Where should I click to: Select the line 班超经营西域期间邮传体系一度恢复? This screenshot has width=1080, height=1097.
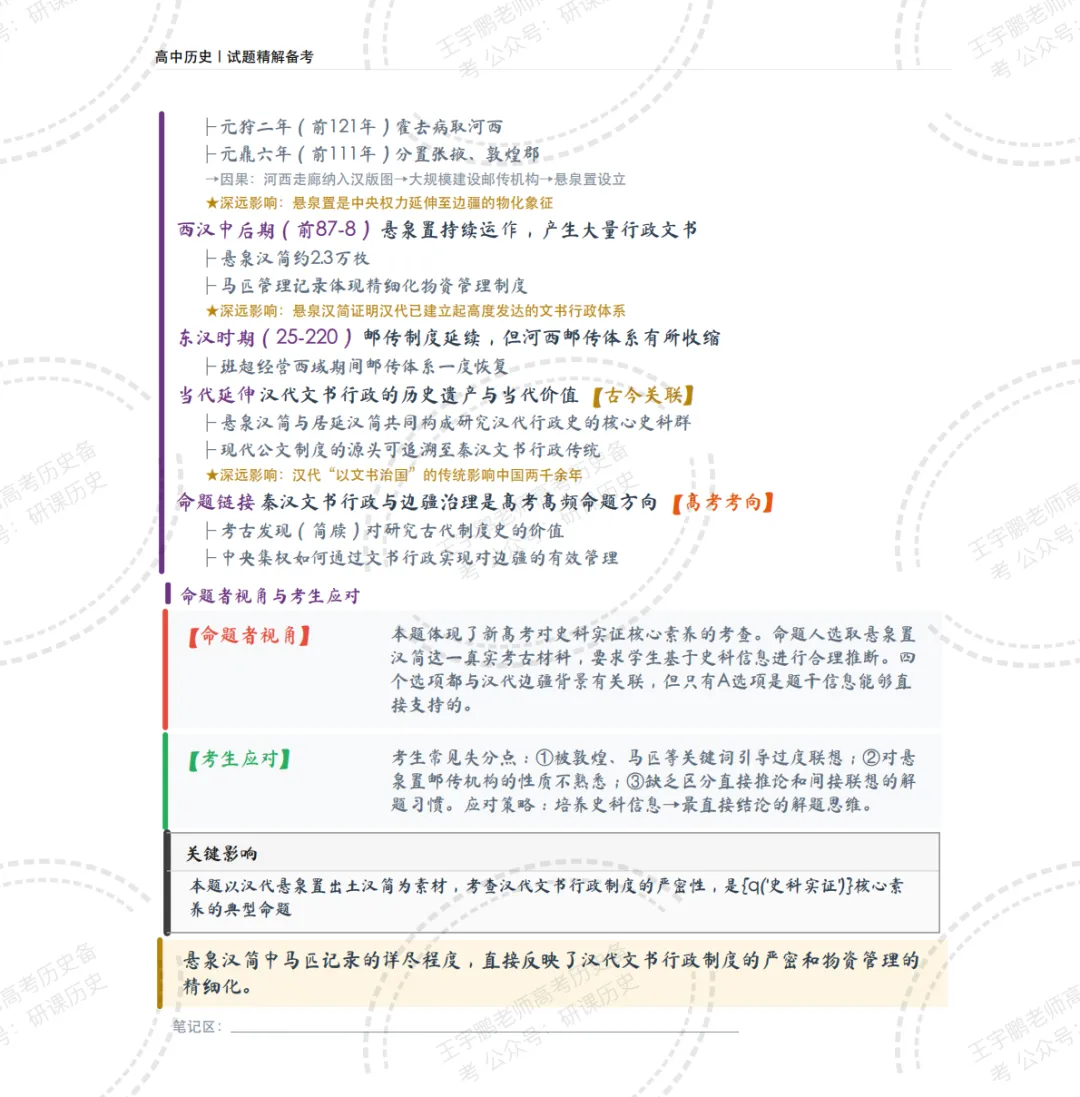357,366
